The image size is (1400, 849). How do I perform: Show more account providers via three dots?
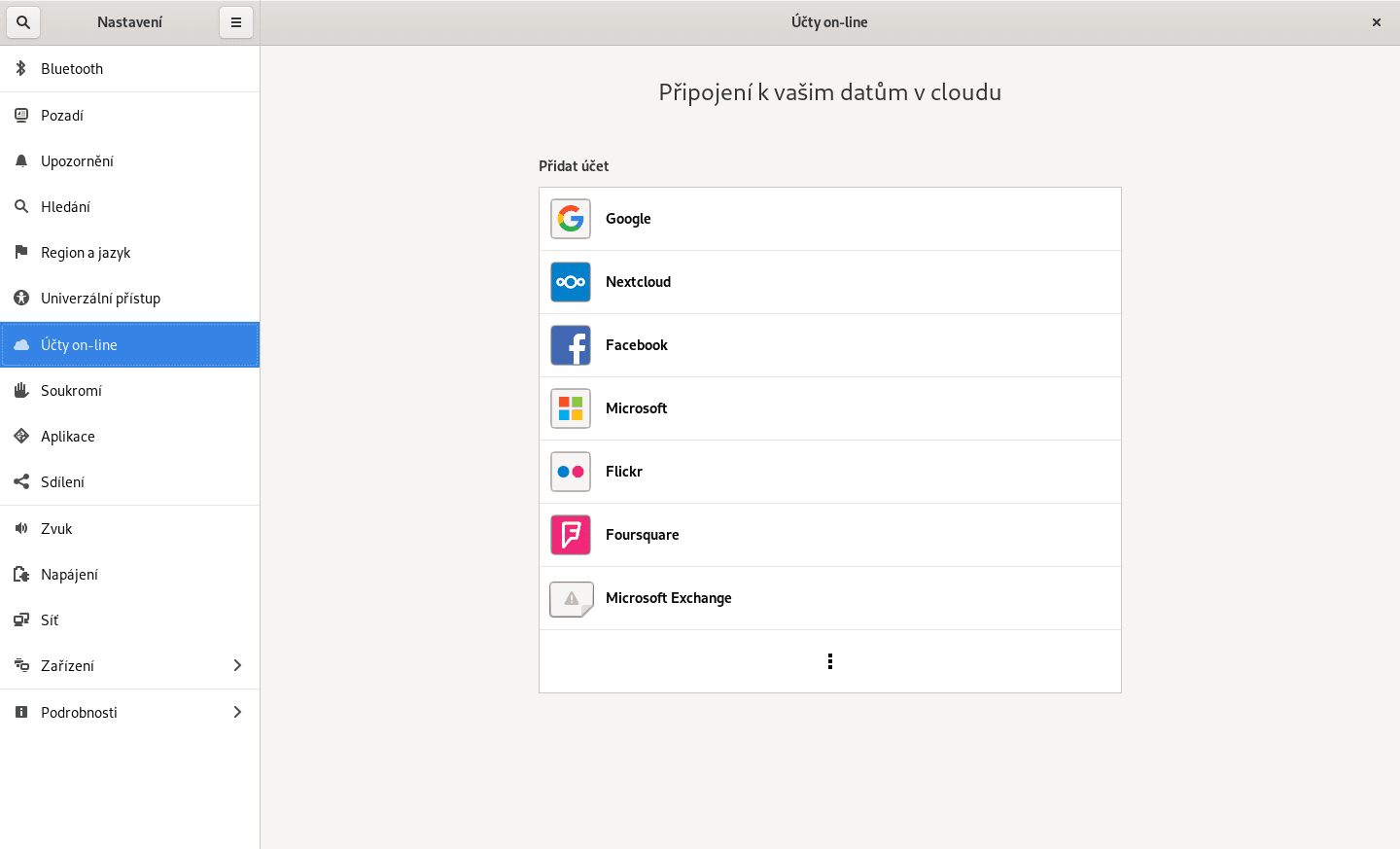click(x=830, y=661)
